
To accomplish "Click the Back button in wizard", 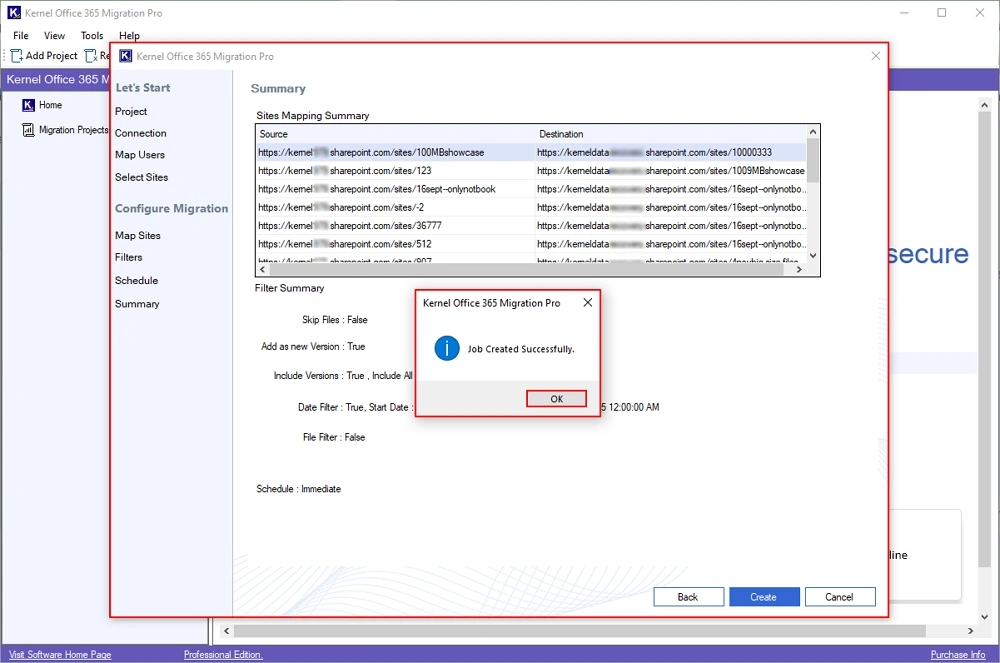I will 688,597.
